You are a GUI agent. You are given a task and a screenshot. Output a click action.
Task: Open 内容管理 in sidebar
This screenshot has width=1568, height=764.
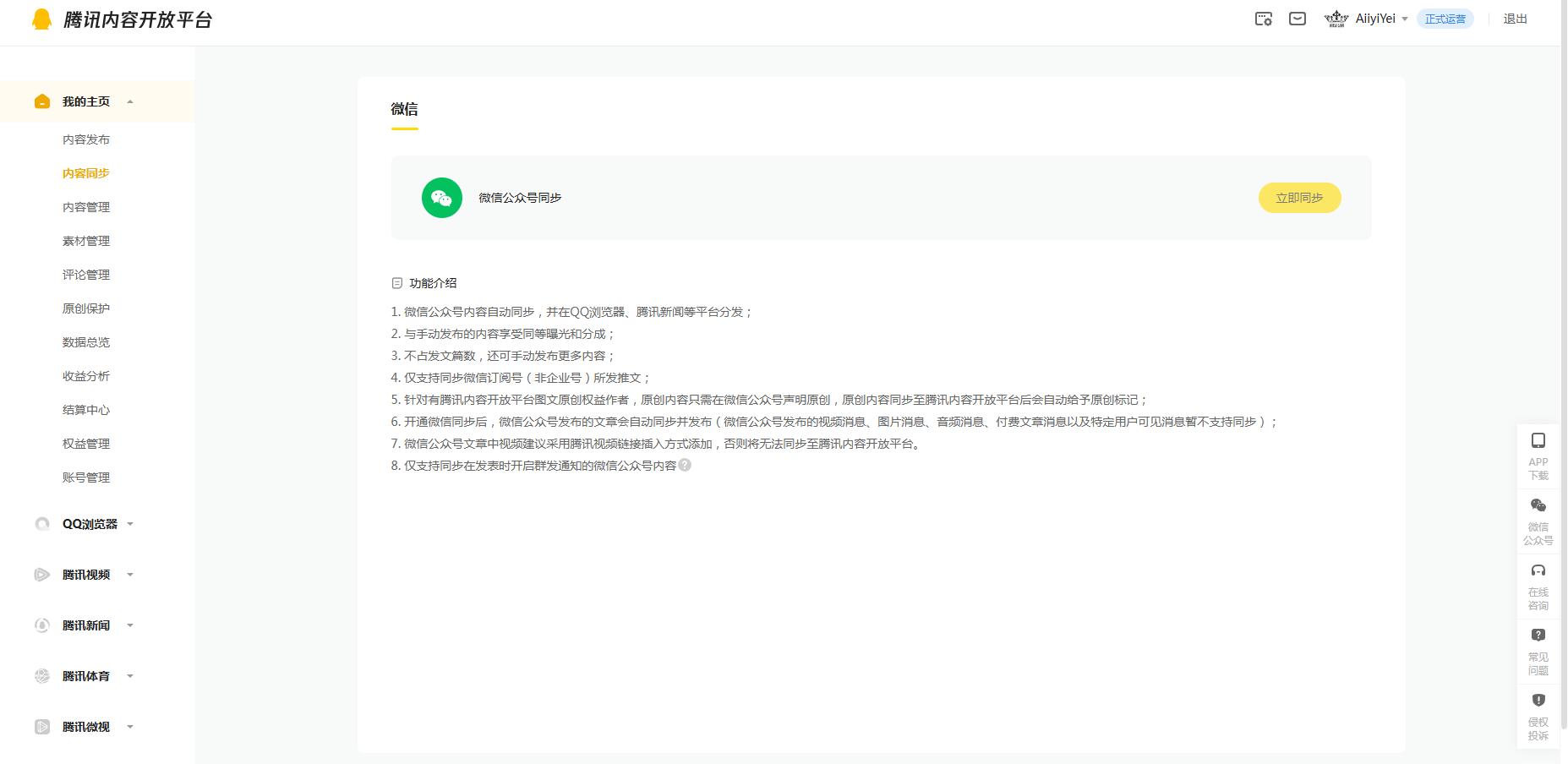[86, 207]
